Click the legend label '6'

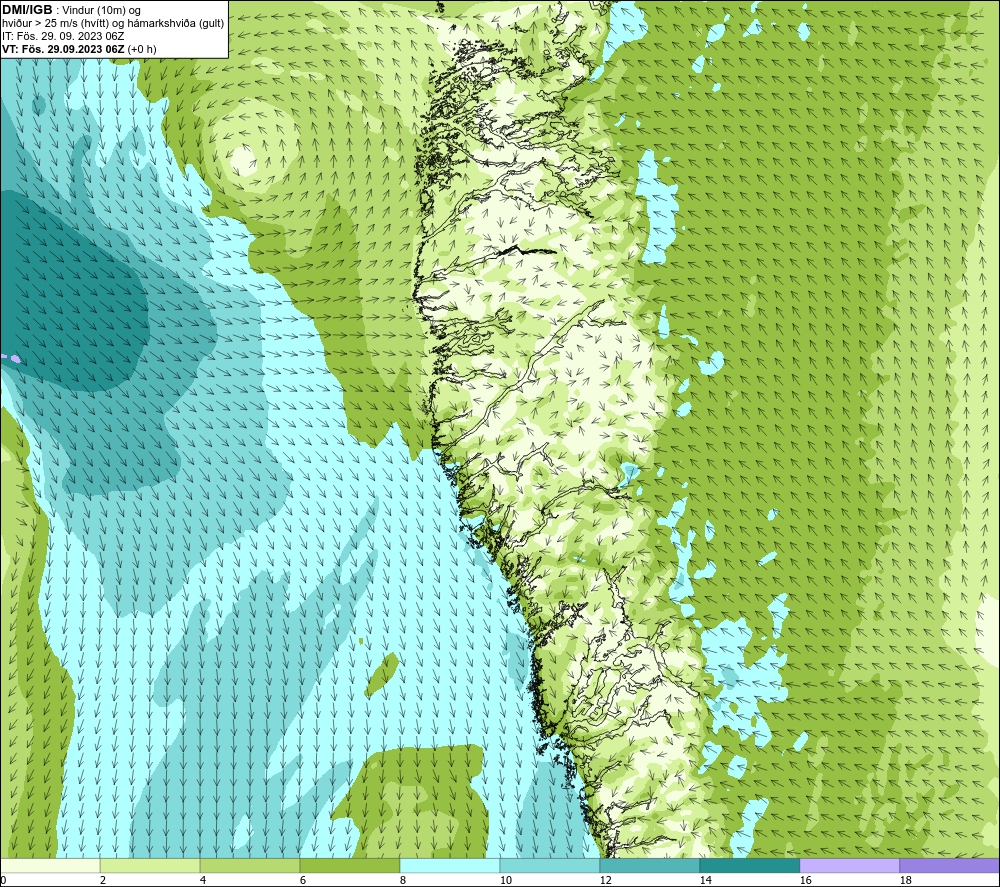click(303, 880)
